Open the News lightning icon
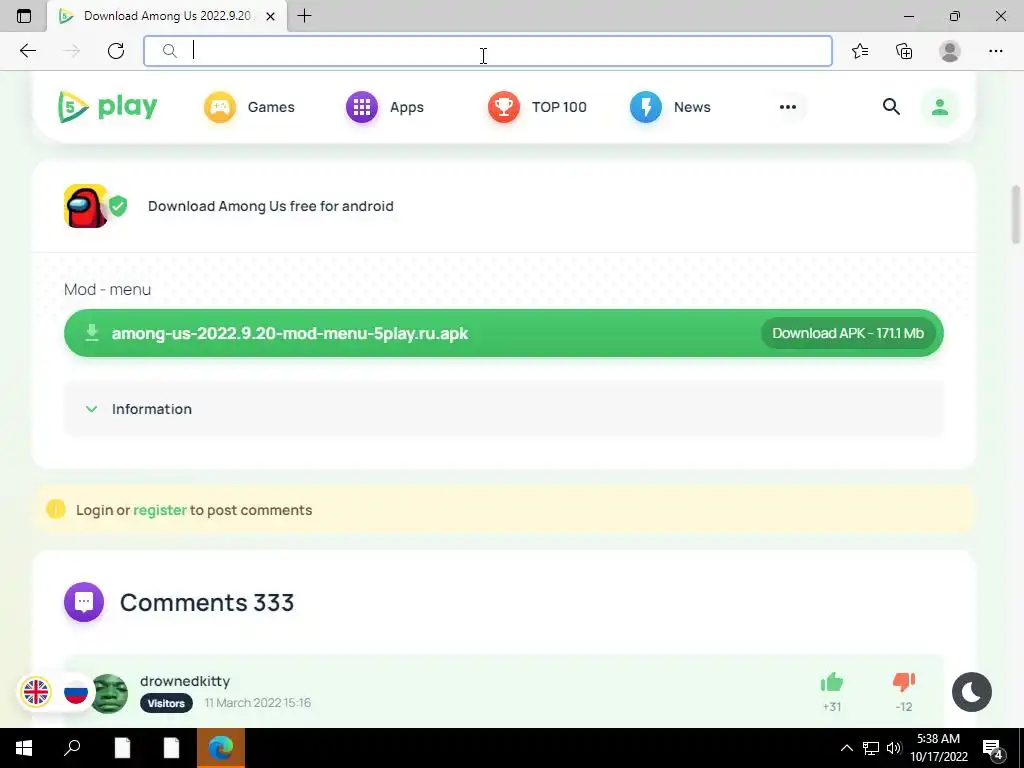Image resolution: width=1024 pixels, height=768 pixels. [646, 107]
